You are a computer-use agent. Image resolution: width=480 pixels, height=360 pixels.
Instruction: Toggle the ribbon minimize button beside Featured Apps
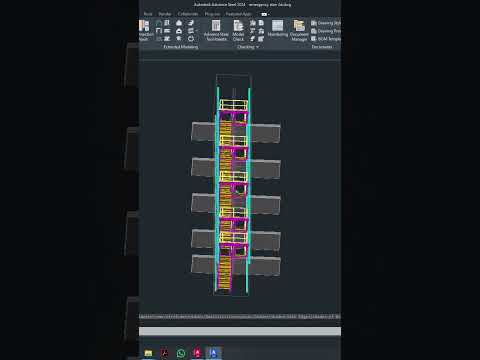[x=265, y=14]
